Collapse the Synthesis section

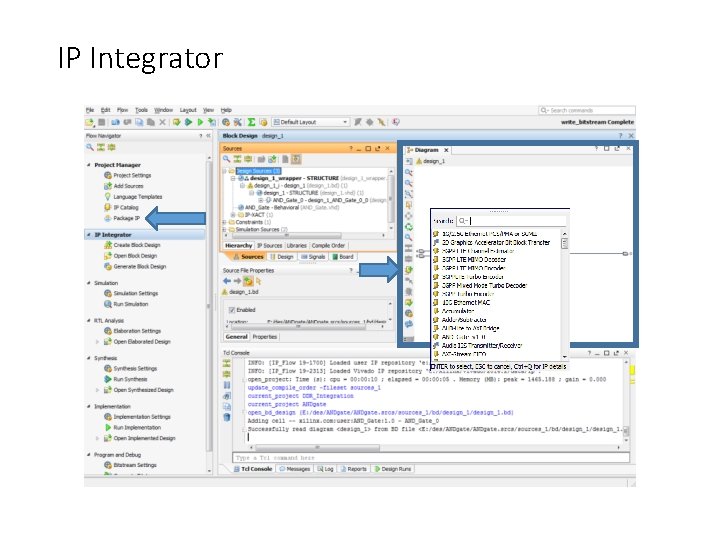[89, 358]
